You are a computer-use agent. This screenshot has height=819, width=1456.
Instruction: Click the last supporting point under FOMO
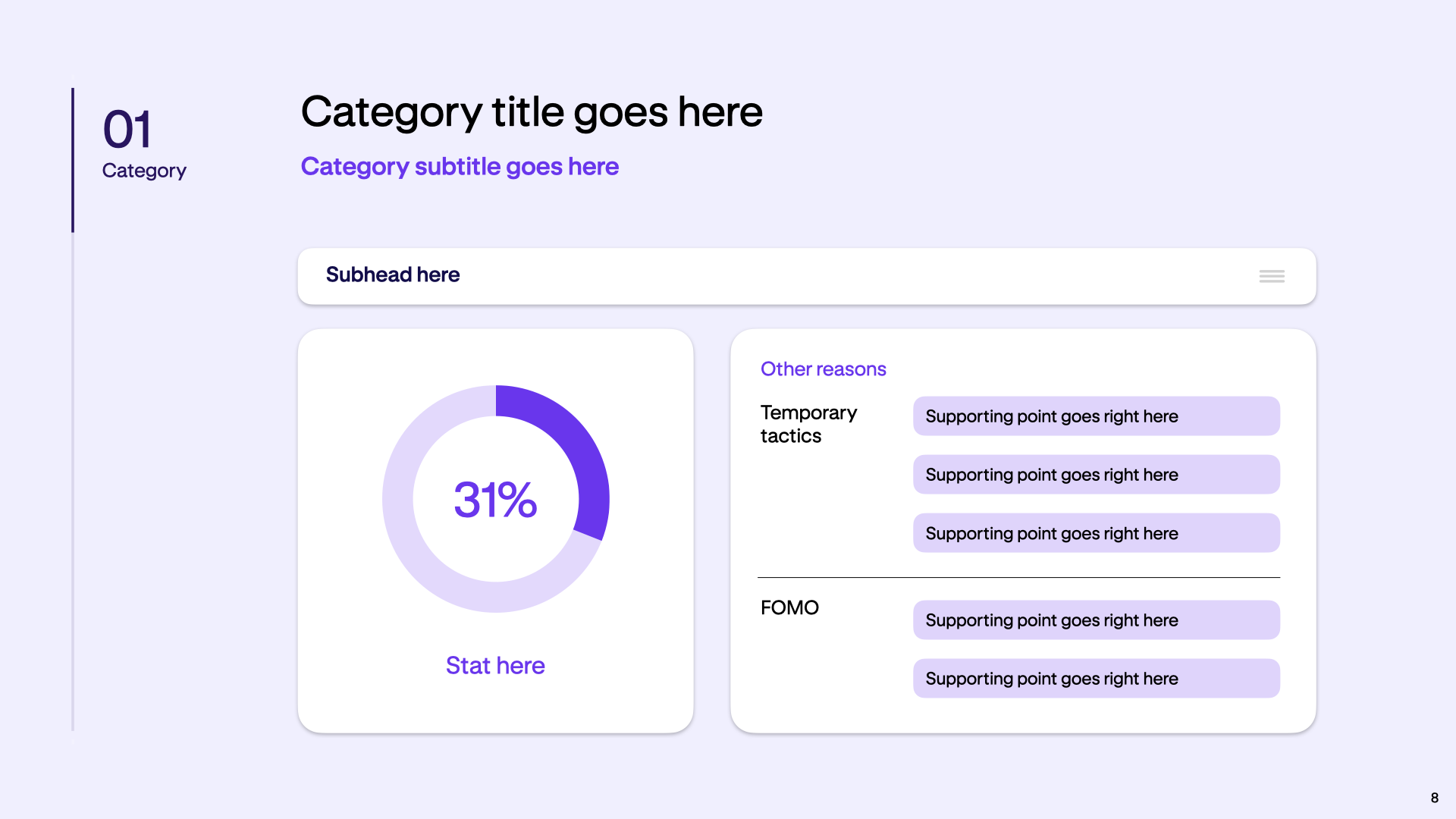(x=1097, y=679)
